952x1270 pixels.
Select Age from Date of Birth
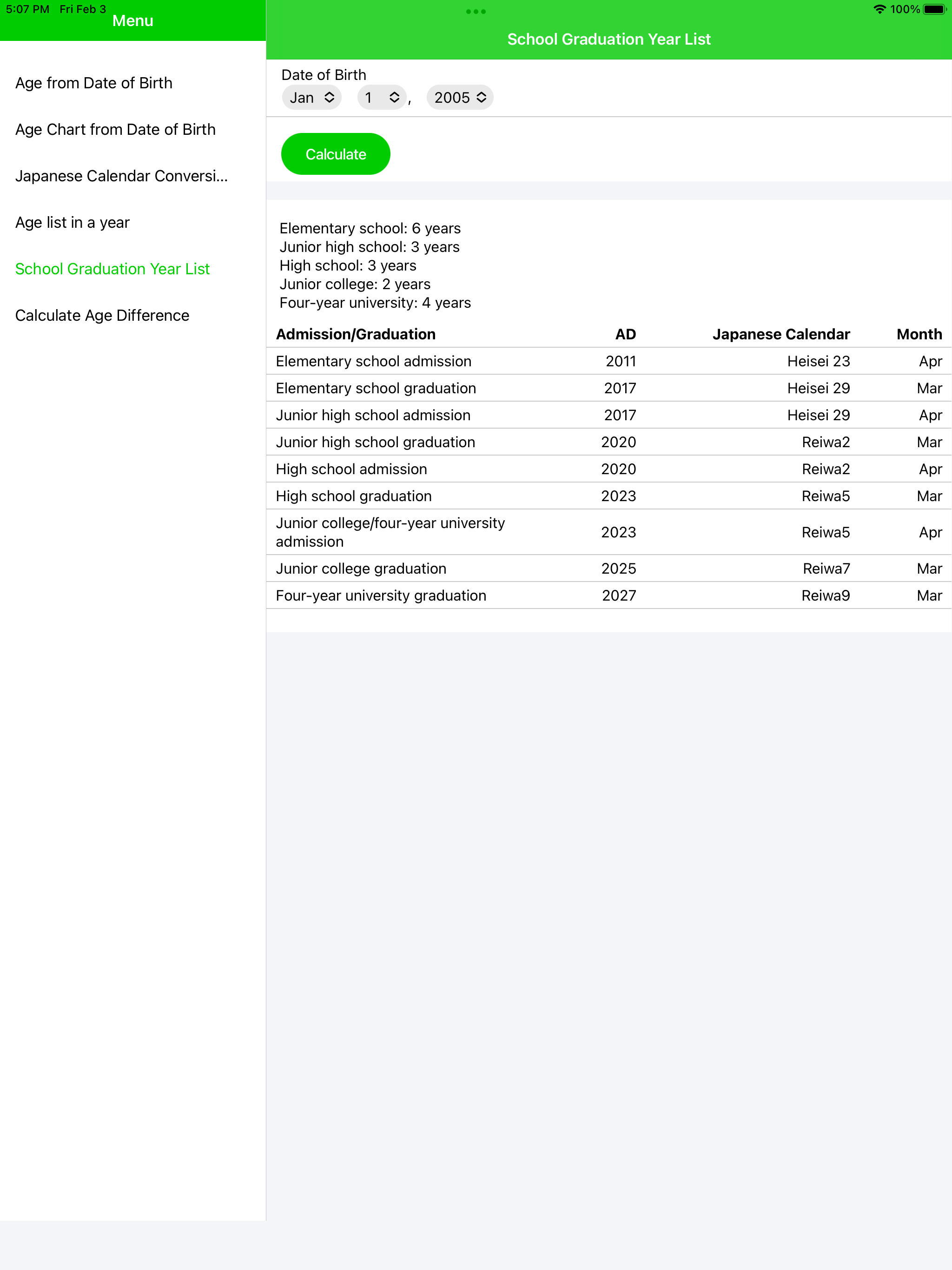93,83
